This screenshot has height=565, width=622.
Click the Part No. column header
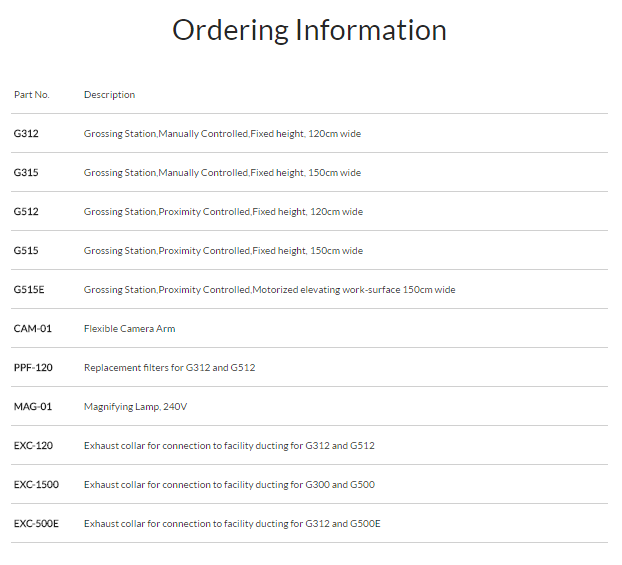point(31,95)
